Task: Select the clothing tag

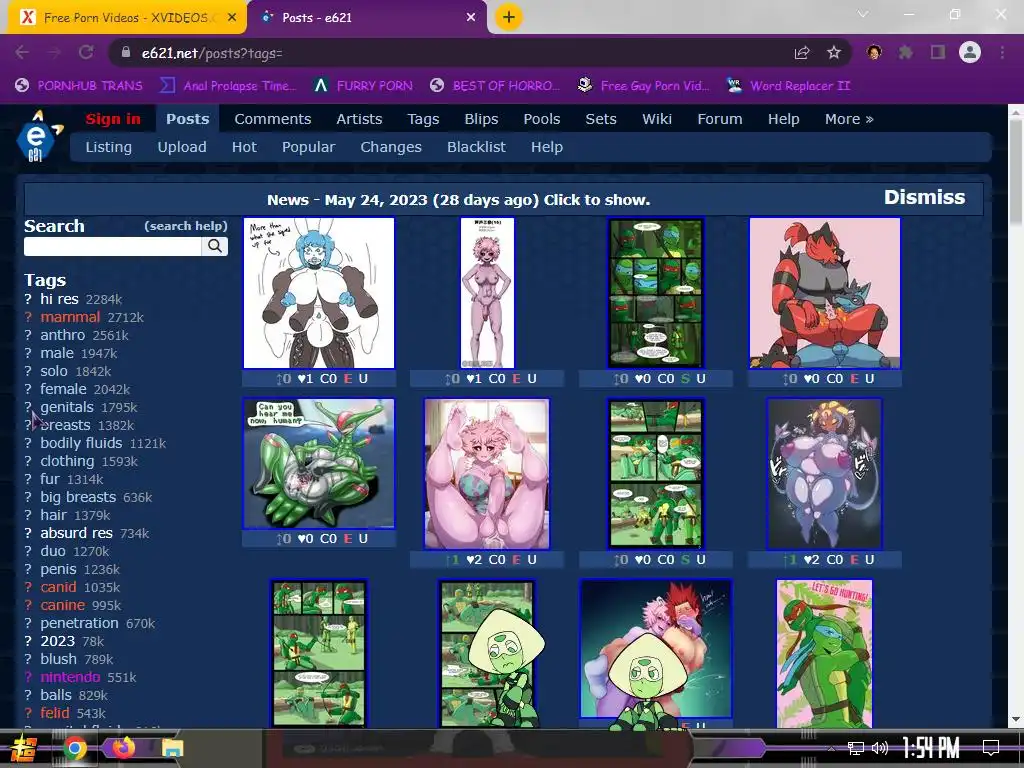Action: pyautogui.click(x=67, y=461)
